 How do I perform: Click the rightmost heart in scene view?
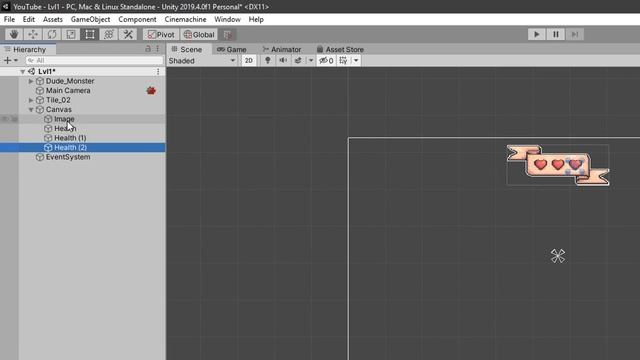click(576, 164)
